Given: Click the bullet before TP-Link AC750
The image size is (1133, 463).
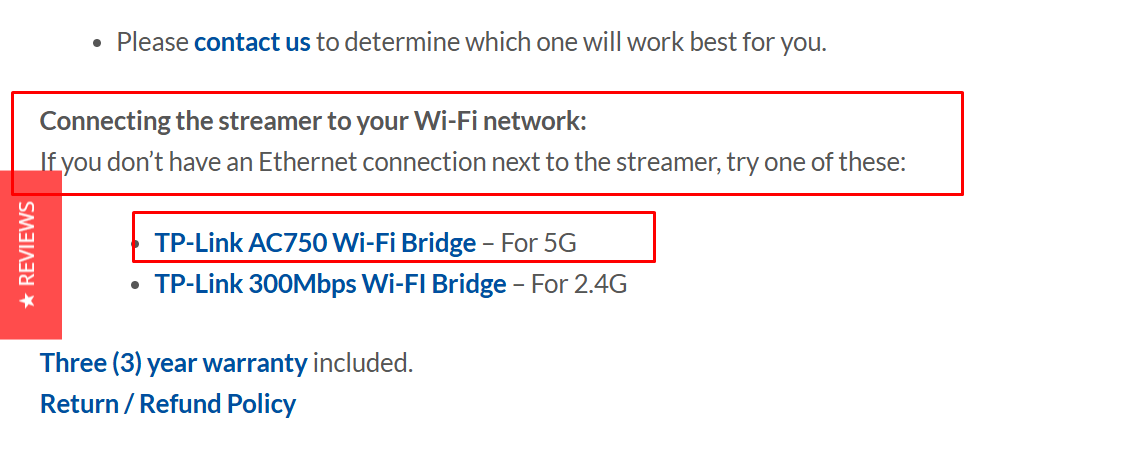Looking at the screenshot, I should click(136, 244).
